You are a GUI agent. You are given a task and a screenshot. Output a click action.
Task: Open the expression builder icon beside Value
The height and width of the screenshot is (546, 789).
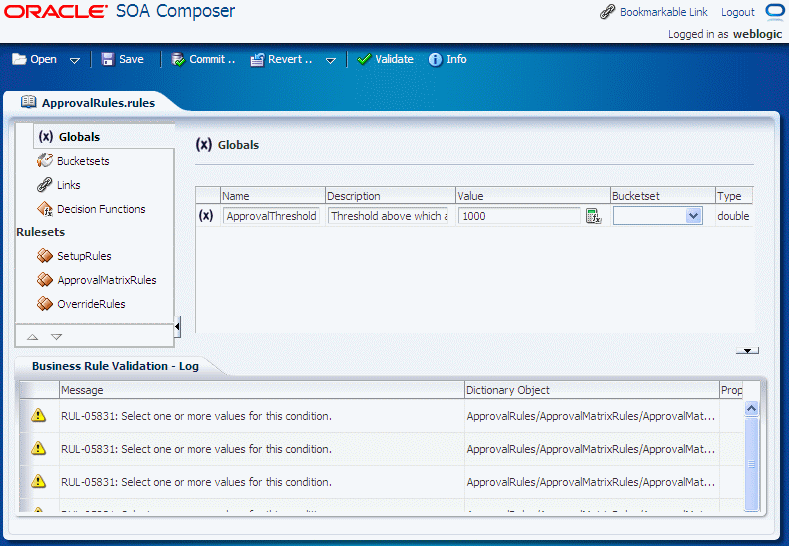coord(594,216)
